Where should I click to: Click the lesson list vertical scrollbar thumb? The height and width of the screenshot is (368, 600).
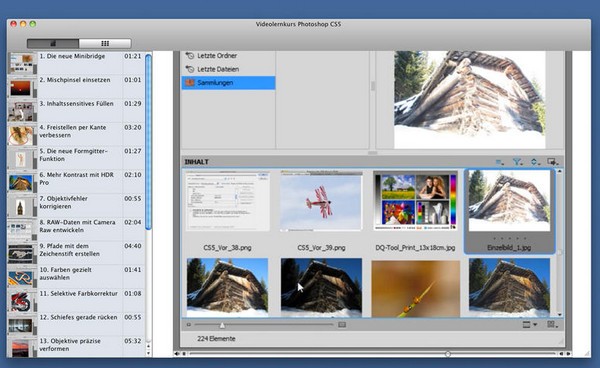pos(148,142)
